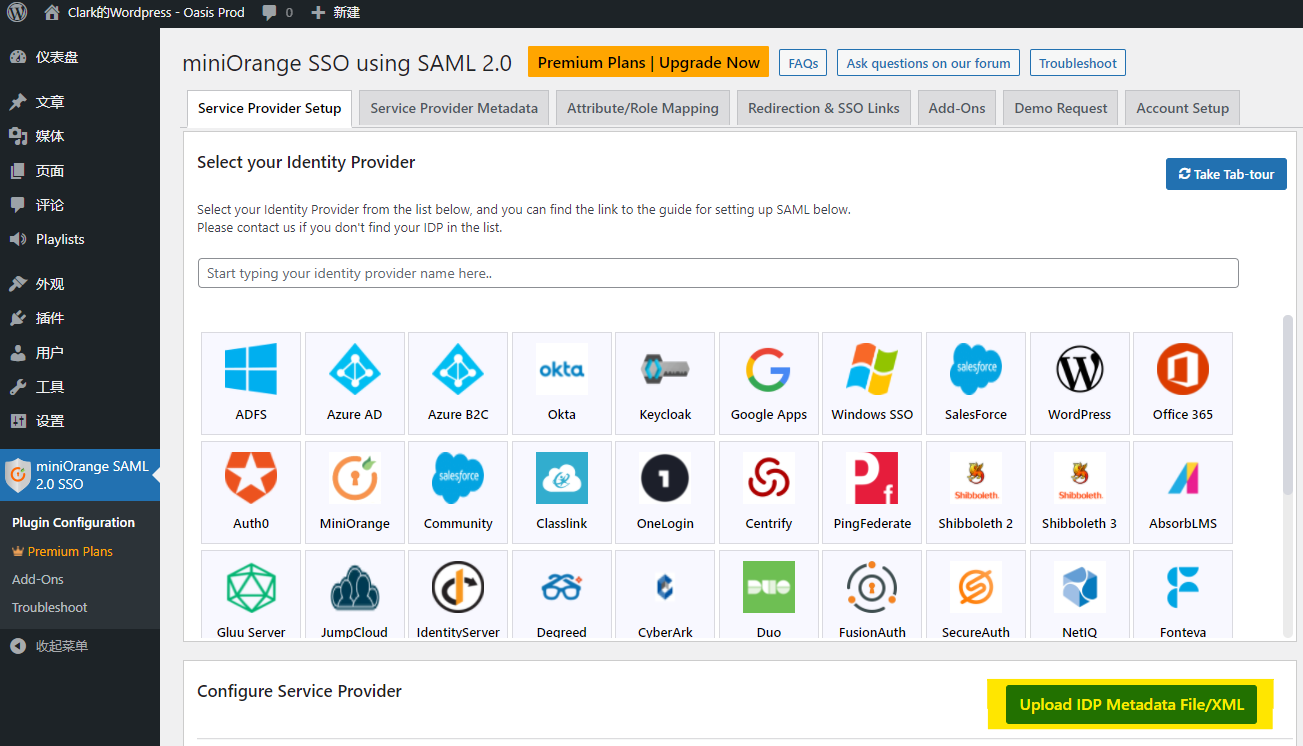The width and height of the screenshot is (1303, 746).
Task: Switch to Attribute/Role Mapping tab
Action: pos(642,108)
